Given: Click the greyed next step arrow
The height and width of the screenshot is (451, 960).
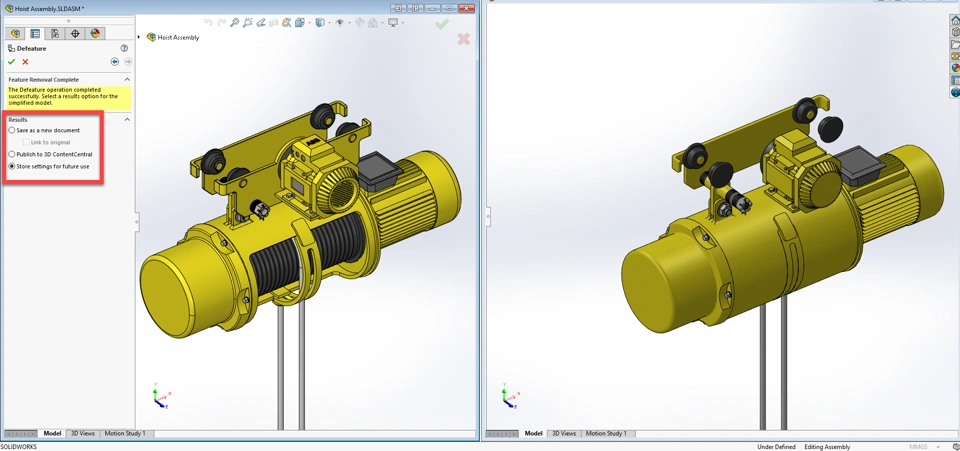Looking at the screenshot, I should coord(128,62).
